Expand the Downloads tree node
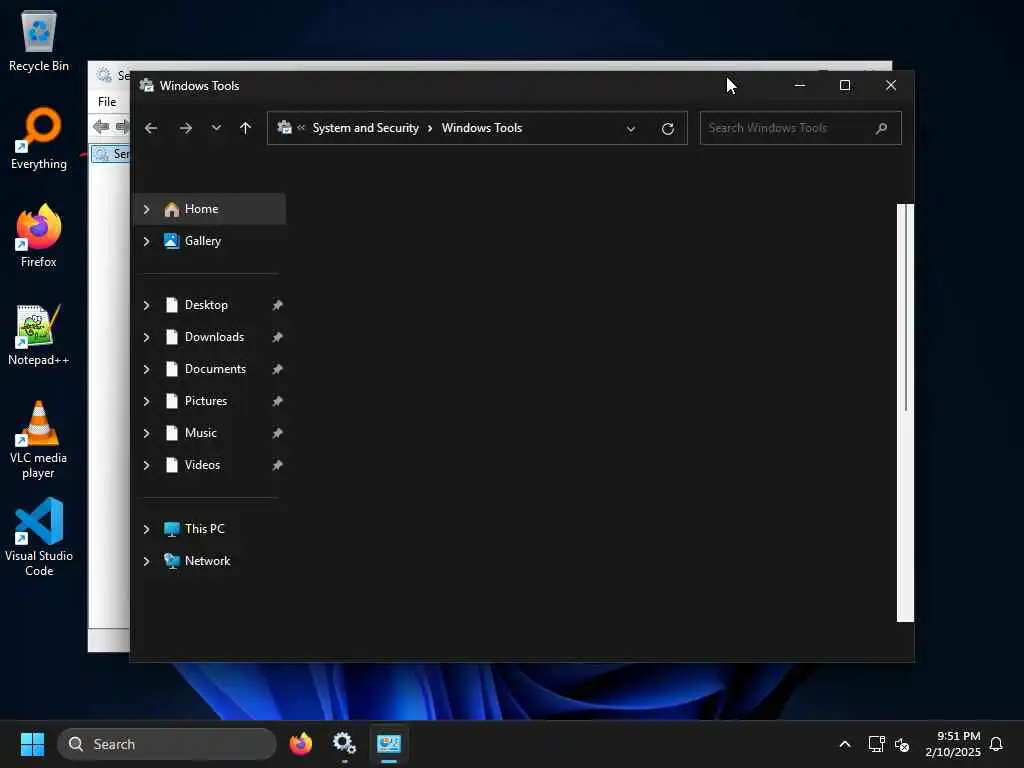Image resolution: width=1024 pixels, height=768 pixels. pyautogui.click(x=146, y=337)
